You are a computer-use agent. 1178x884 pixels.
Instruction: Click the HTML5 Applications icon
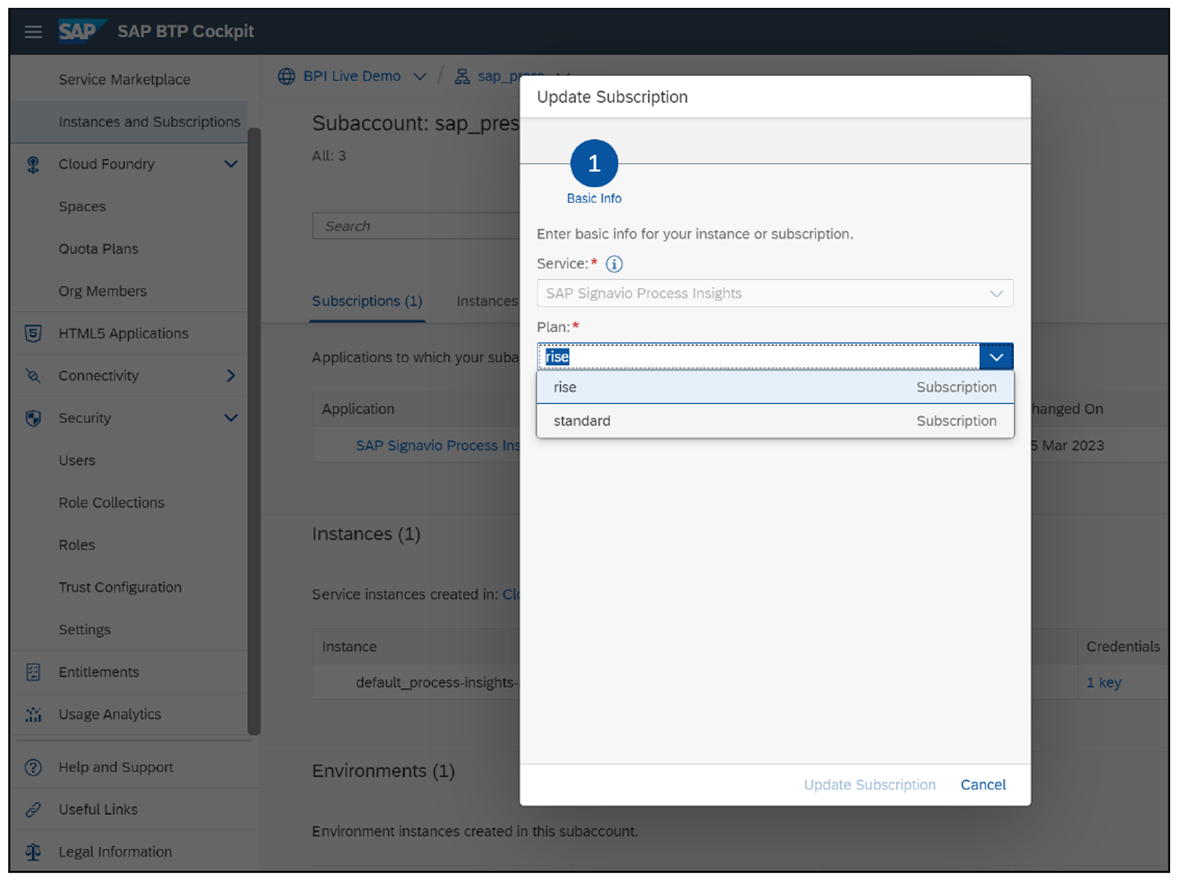(33, 334)
